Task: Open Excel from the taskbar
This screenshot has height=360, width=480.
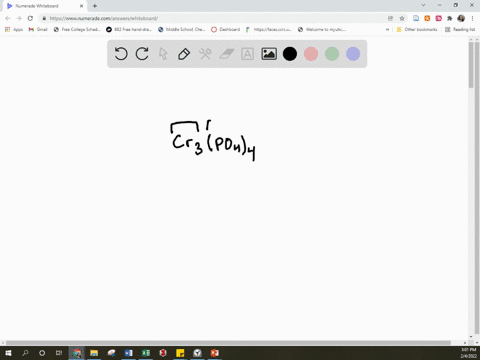Action: (x=146, y=353)
